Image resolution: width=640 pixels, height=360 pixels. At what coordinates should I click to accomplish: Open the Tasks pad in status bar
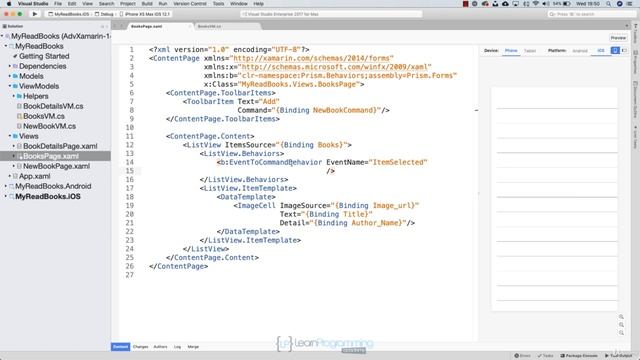click(545, 356)
